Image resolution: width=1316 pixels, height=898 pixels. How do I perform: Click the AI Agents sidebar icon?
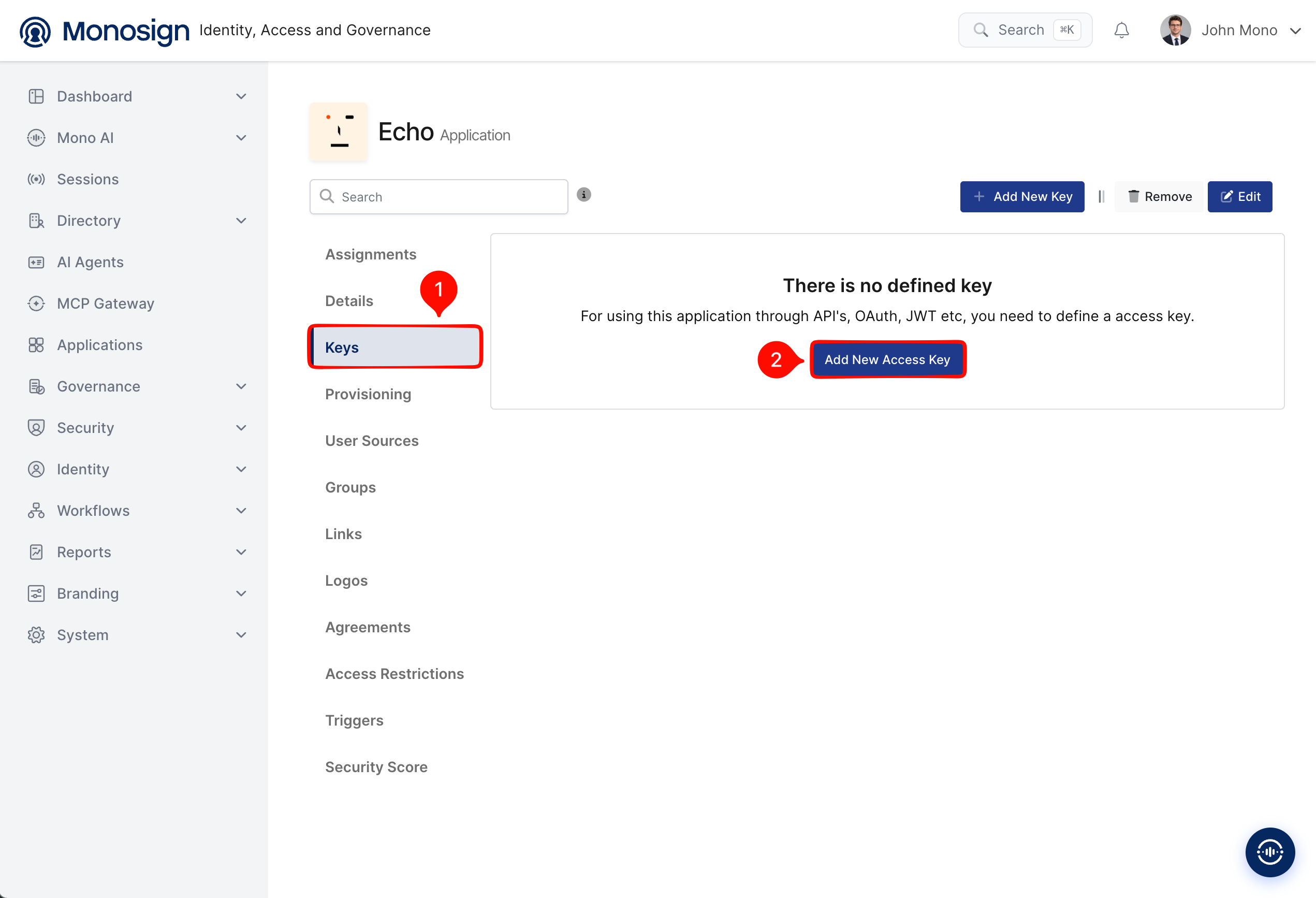click(x=36, y=262)
